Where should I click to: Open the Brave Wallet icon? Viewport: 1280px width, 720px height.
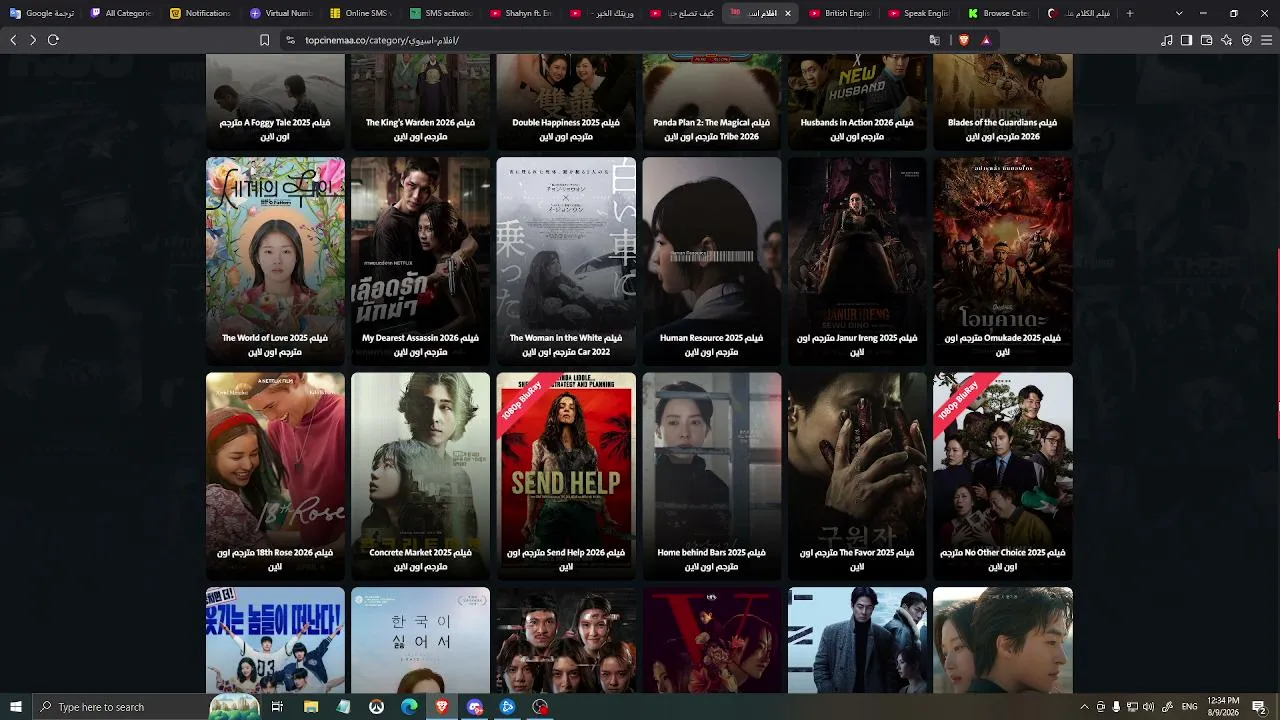point(1207,40)
